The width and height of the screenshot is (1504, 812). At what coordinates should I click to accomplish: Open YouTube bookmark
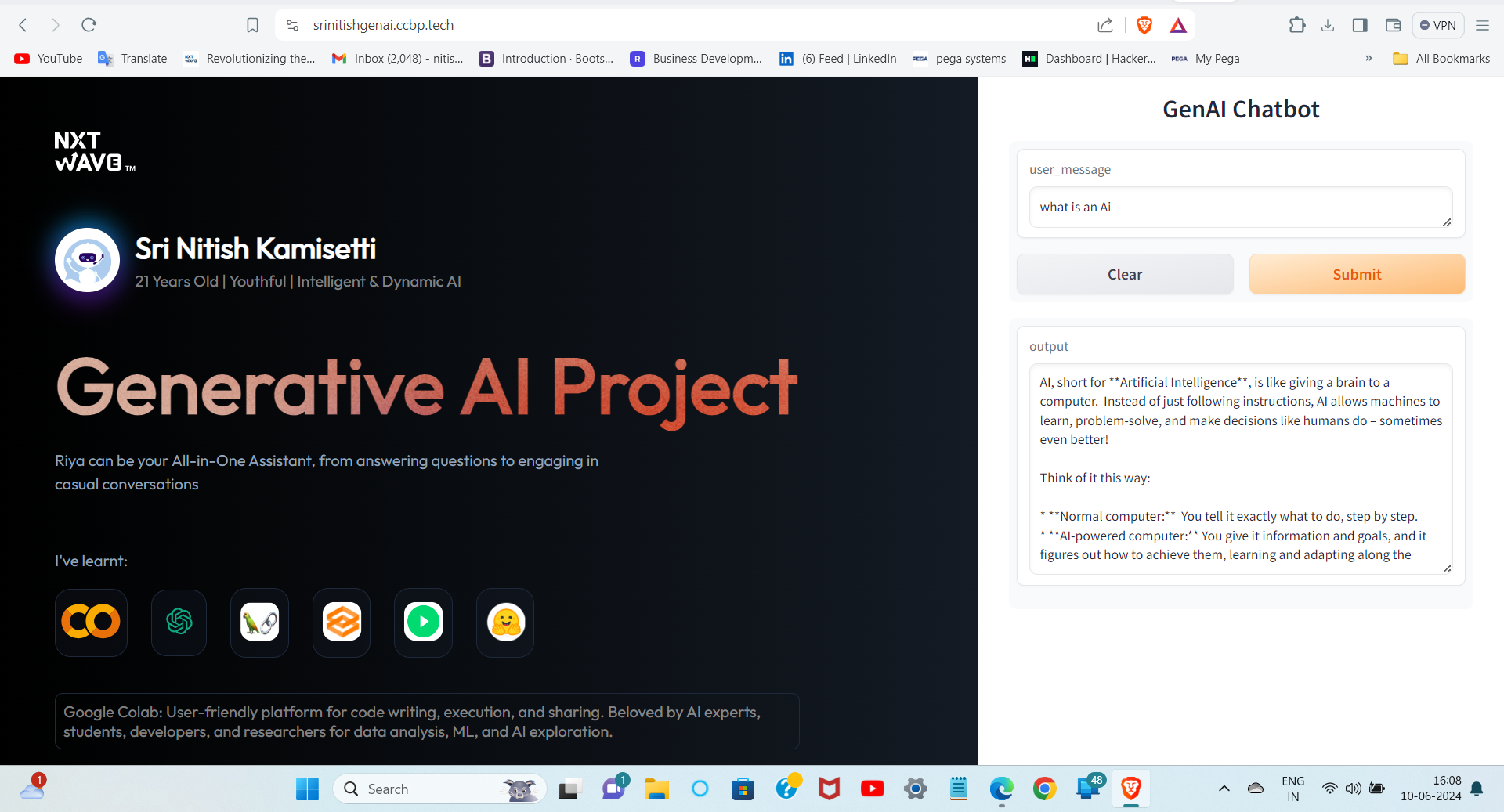pyautogui.click(x=49, y=59)
